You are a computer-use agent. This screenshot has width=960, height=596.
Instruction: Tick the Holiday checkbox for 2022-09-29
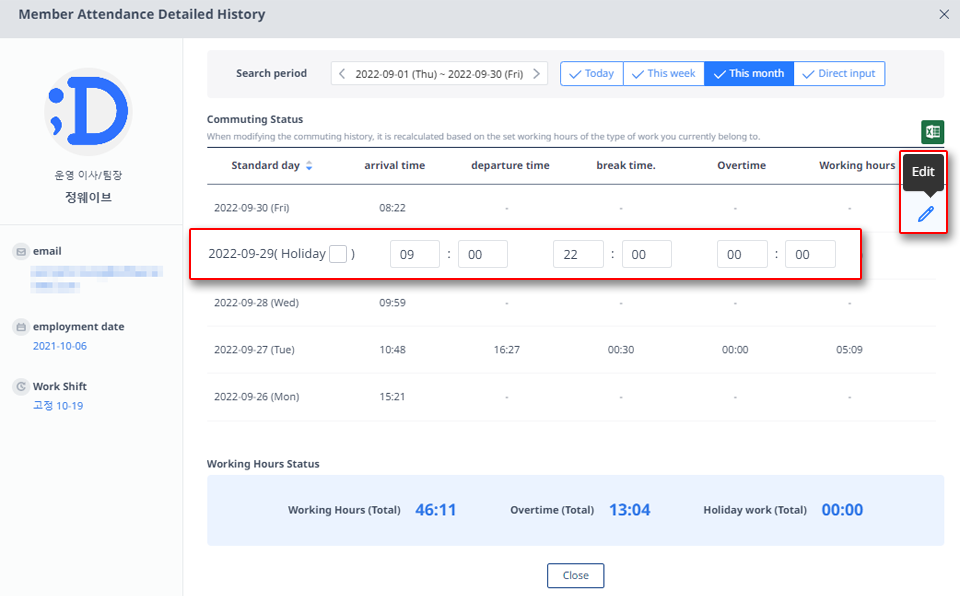[x=338, y=254]
